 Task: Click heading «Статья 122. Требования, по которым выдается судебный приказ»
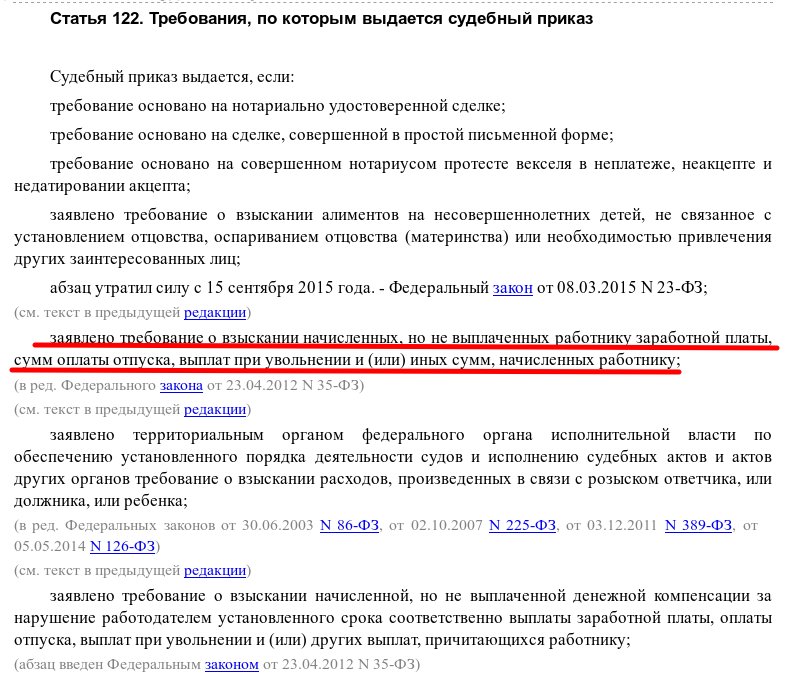click(x=321, y=19)
